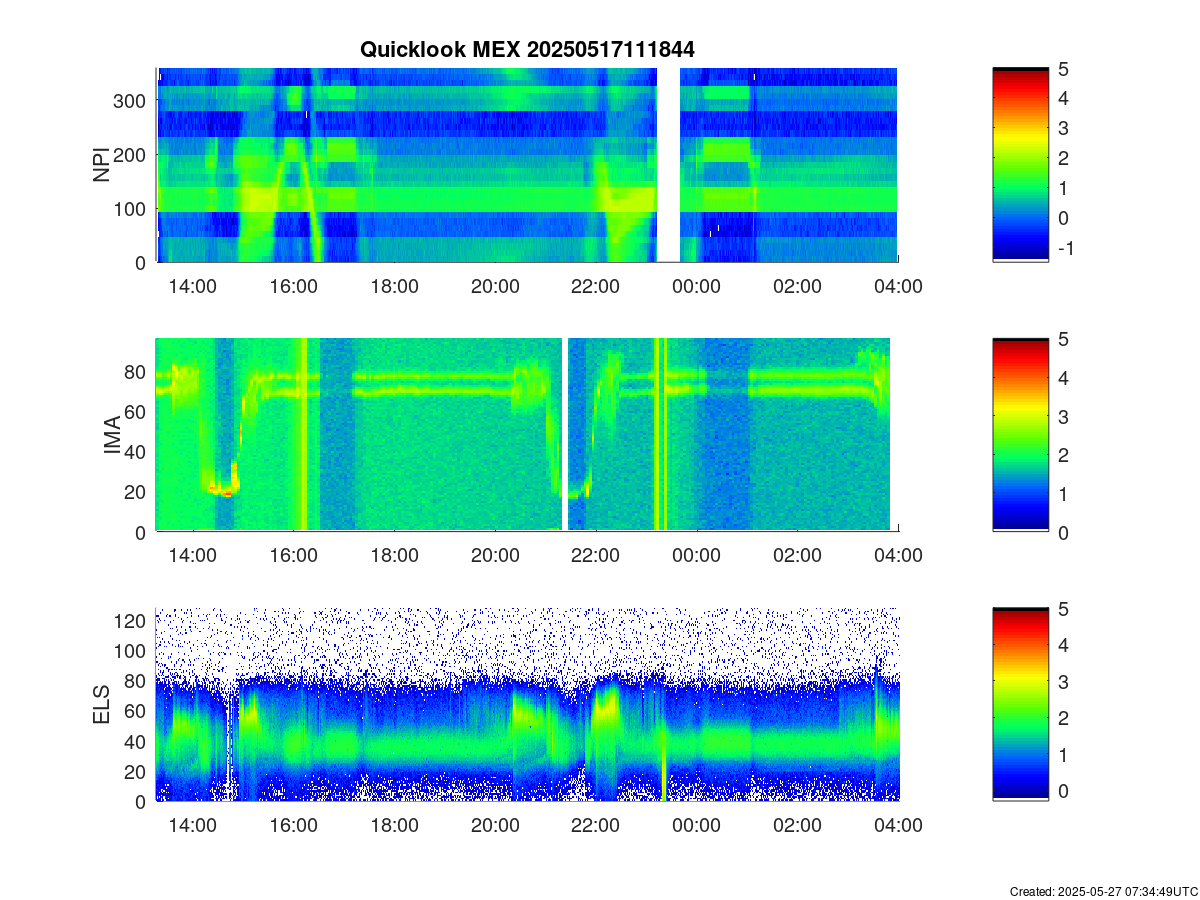
Task: Click the 00:00 tick under the IMA plot
Action: [697, 556]
